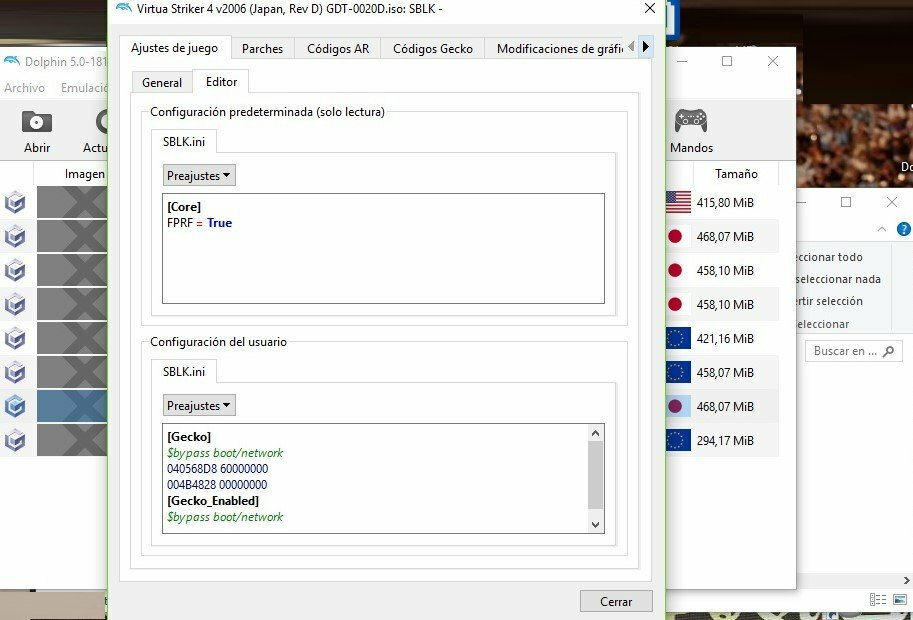The image size is (913, 620).
Task: Click the blue help question mark icon
Action: (904, 229)
